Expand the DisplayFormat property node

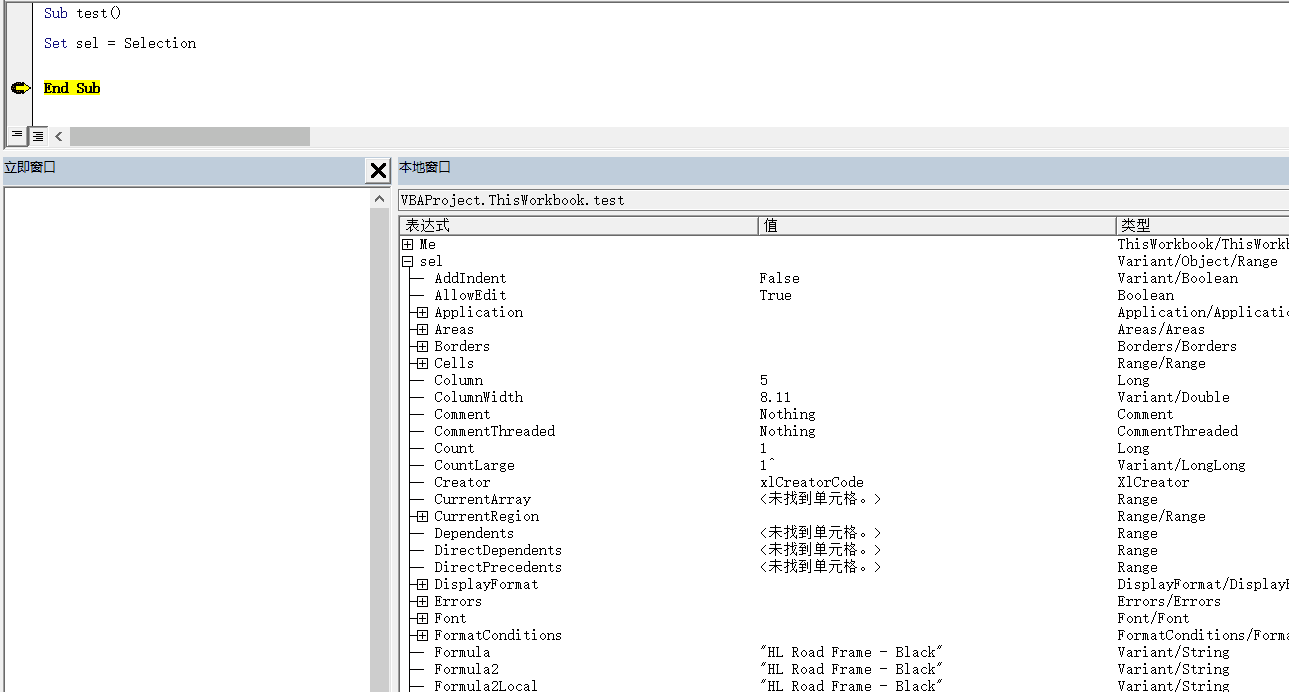[423, 584]
